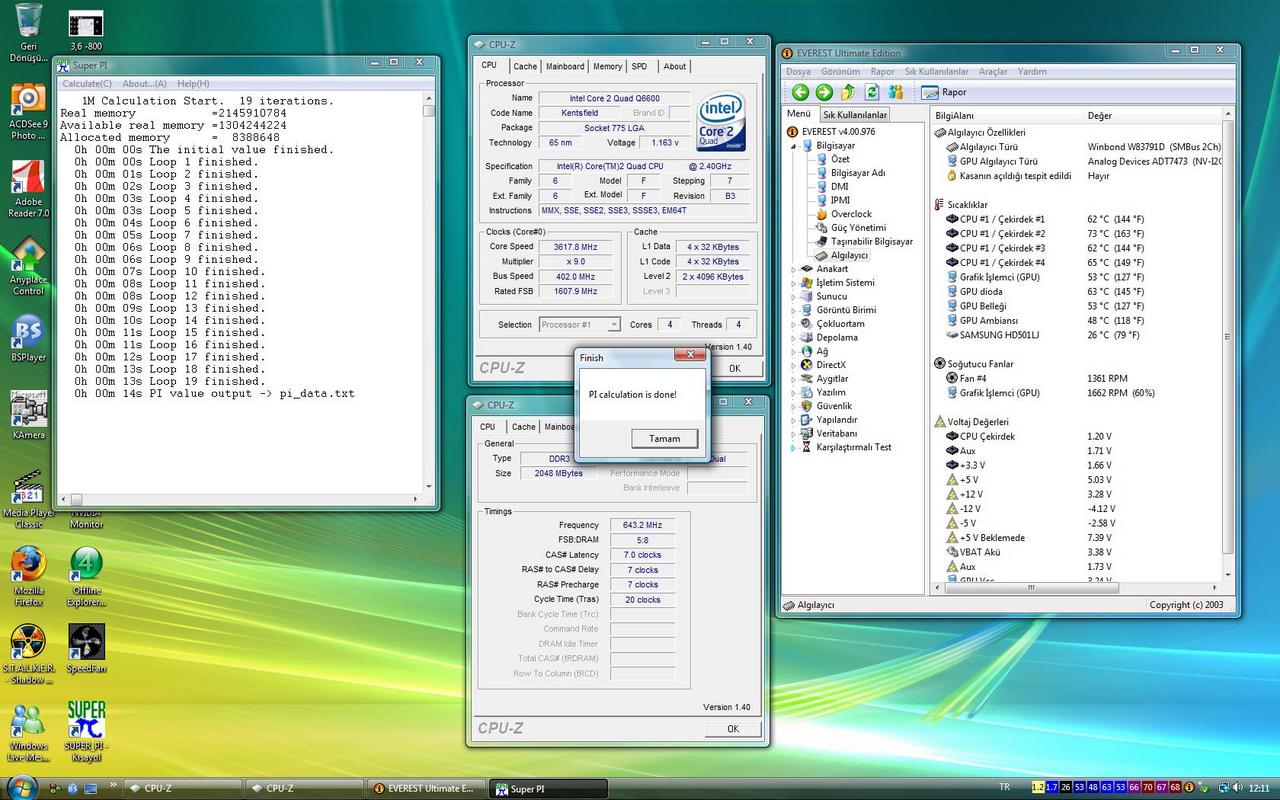Select the SUPER PI shortcut desktop icon

pos(86,733)
